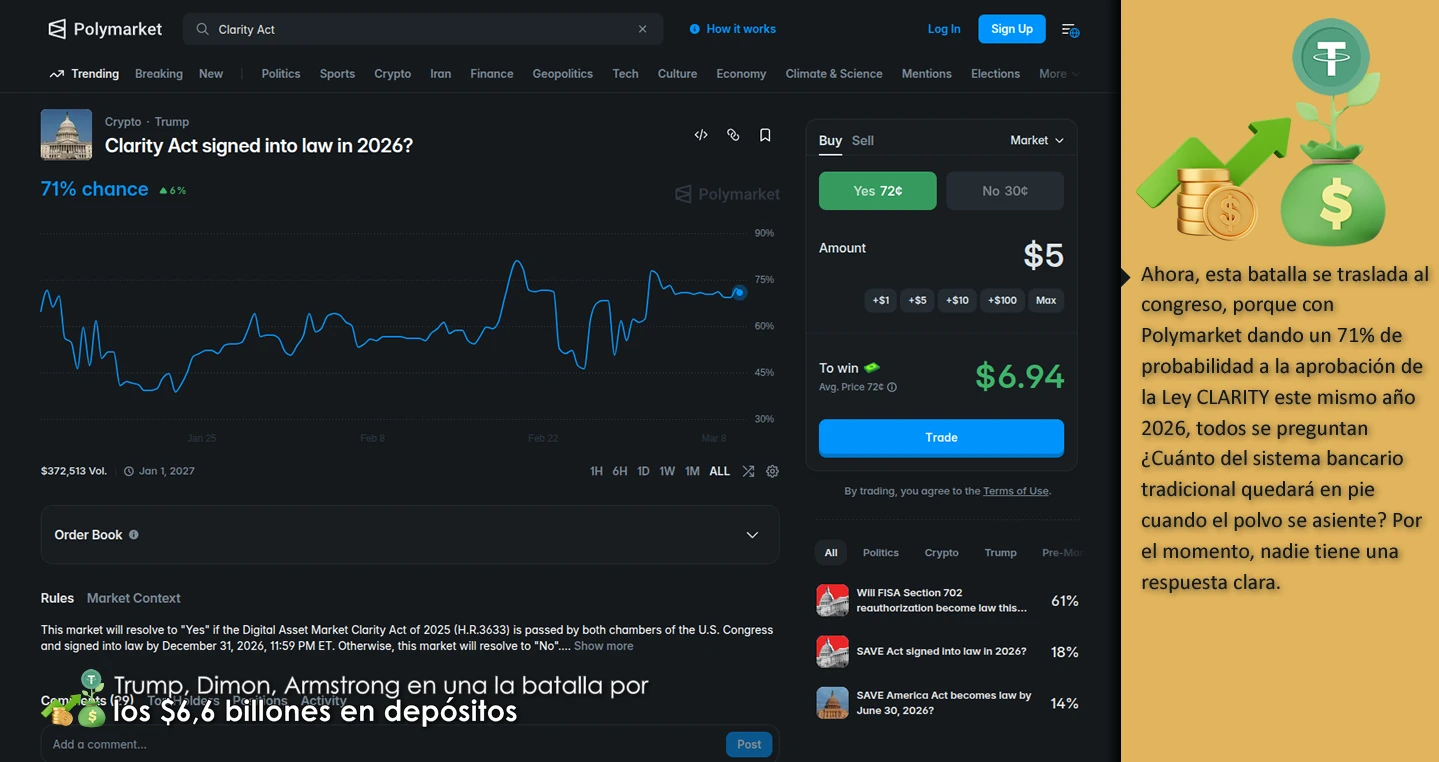Select the No 30¢ outcome

coord(1004,191)
